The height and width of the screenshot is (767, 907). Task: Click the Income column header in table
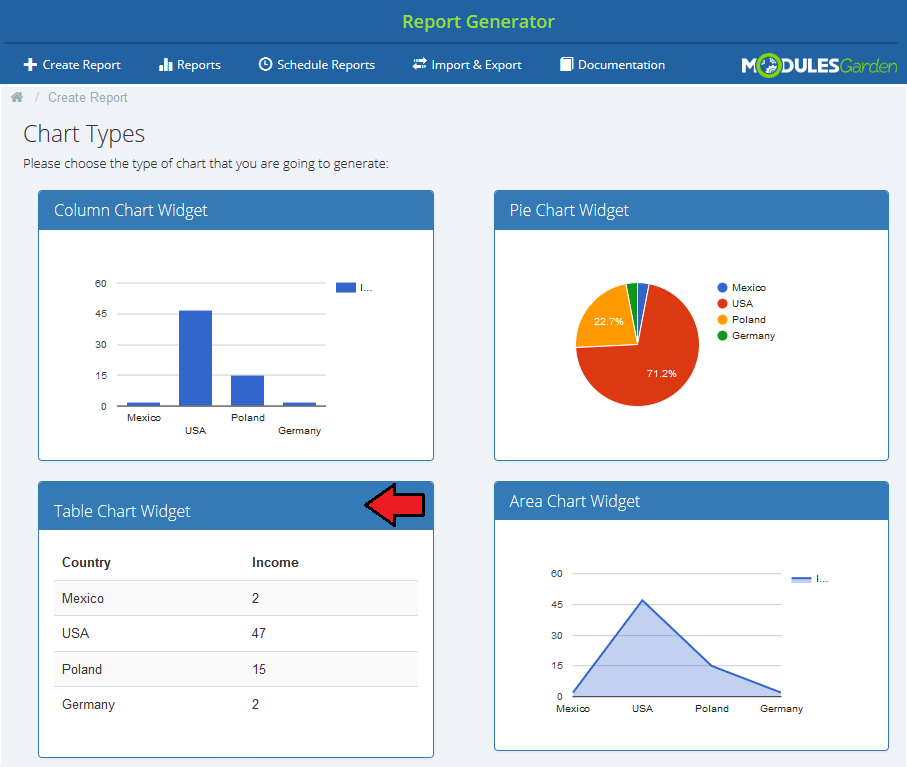click(275, 562)
